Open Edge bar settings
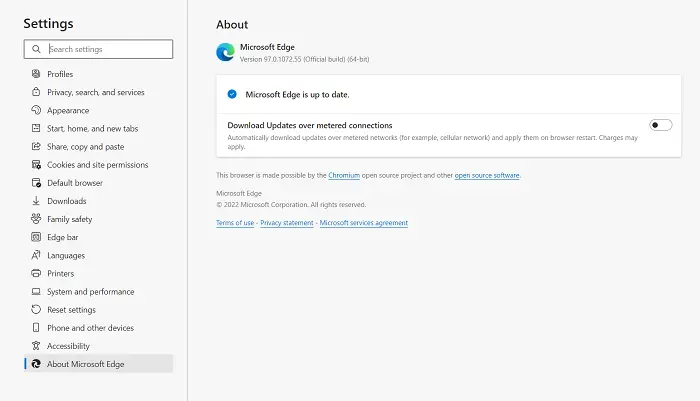Image resolution: width=700 pixels, height=401 pixels. [x=98, y=237]
